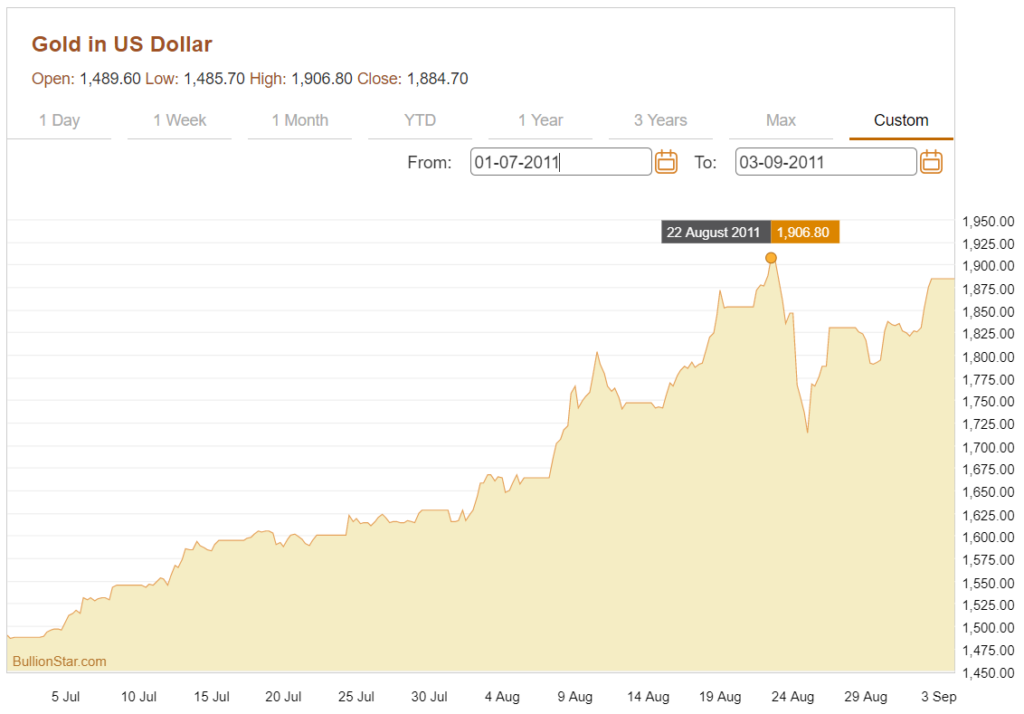Select the 1 Year range tab
The width and height of the screenshot is (1024, 714).
(x=540, y=120)
